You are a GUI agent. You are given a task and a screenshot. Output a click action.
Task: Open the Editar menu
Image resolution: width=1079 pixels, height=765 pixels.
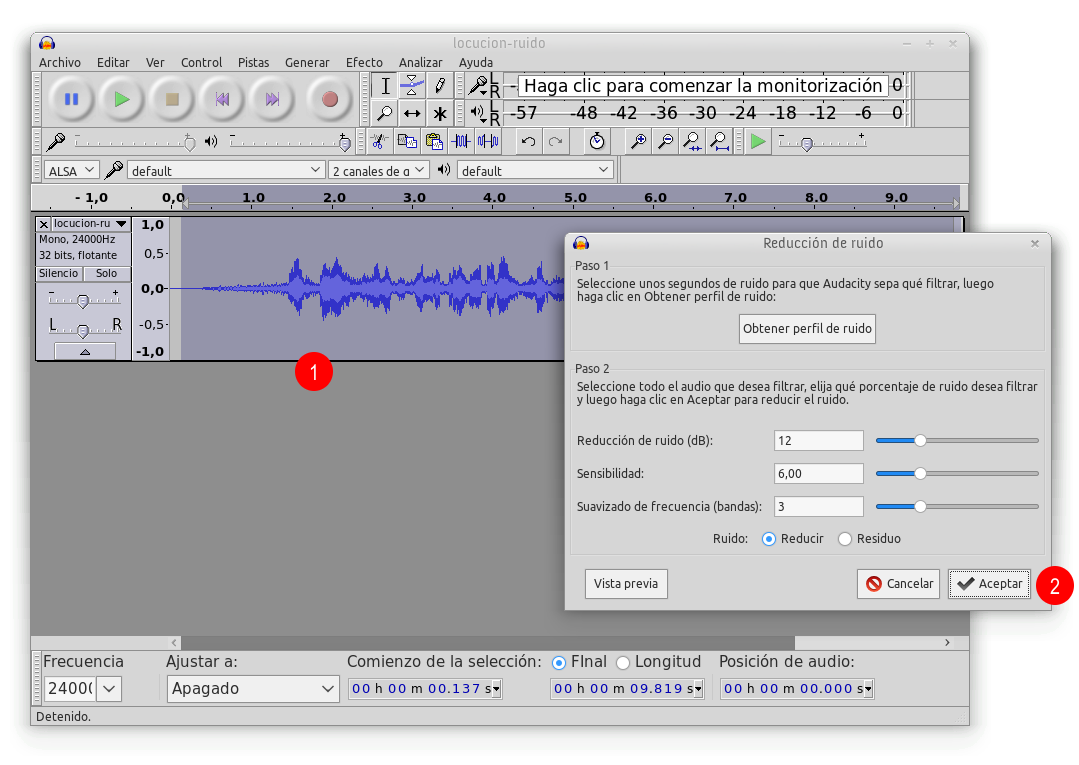(x=113, y=63)
